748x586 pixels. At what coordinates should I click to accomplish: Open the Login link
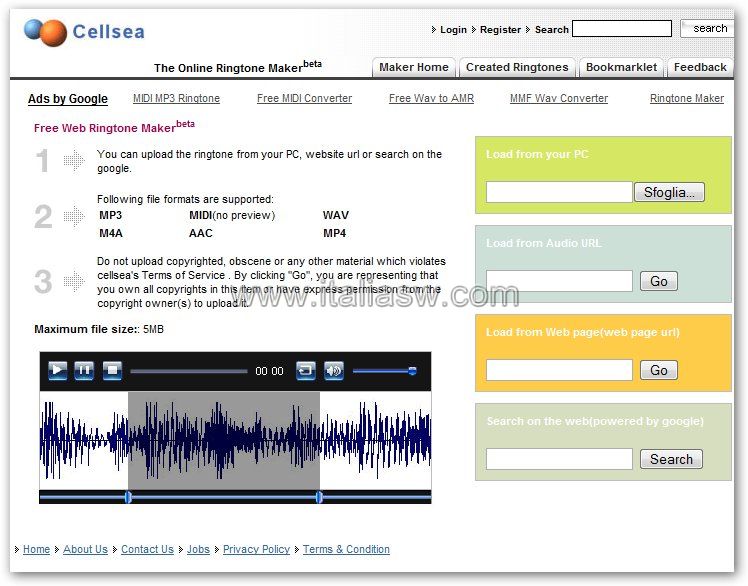pos(453,30)
